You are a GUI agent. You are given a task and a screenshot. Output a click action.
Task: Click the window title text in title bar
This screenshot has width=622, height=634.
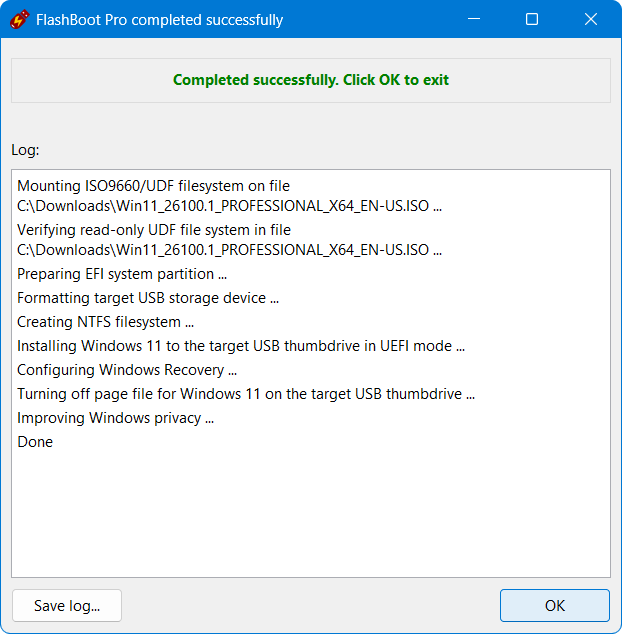click(159, 19)
